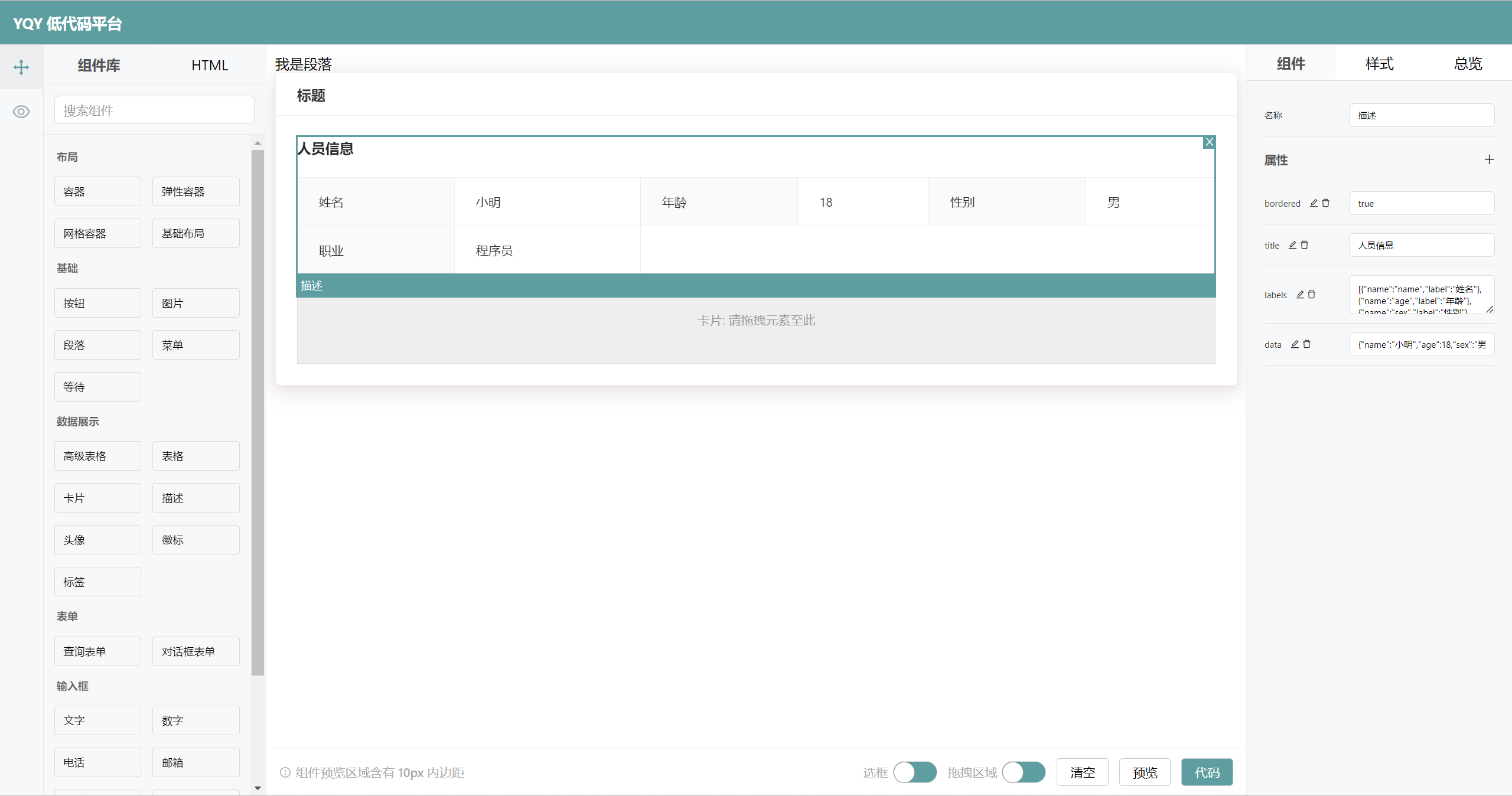Edit the title attribute pencil icon
This screenshot has height=796, width=1512.
click(1292, 245)
